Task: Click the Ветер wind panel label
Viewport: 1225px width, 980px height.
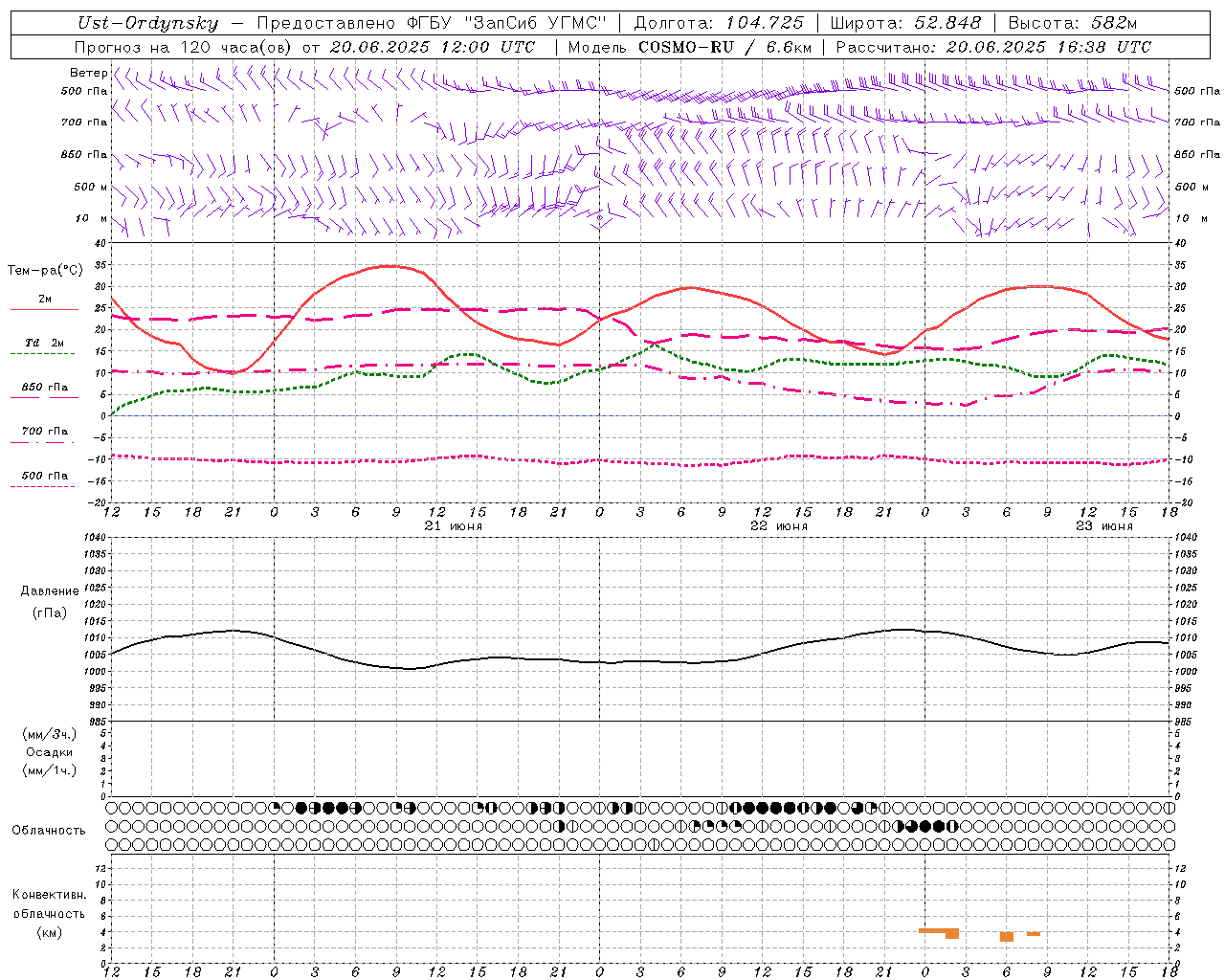Action: coord(88,73)
